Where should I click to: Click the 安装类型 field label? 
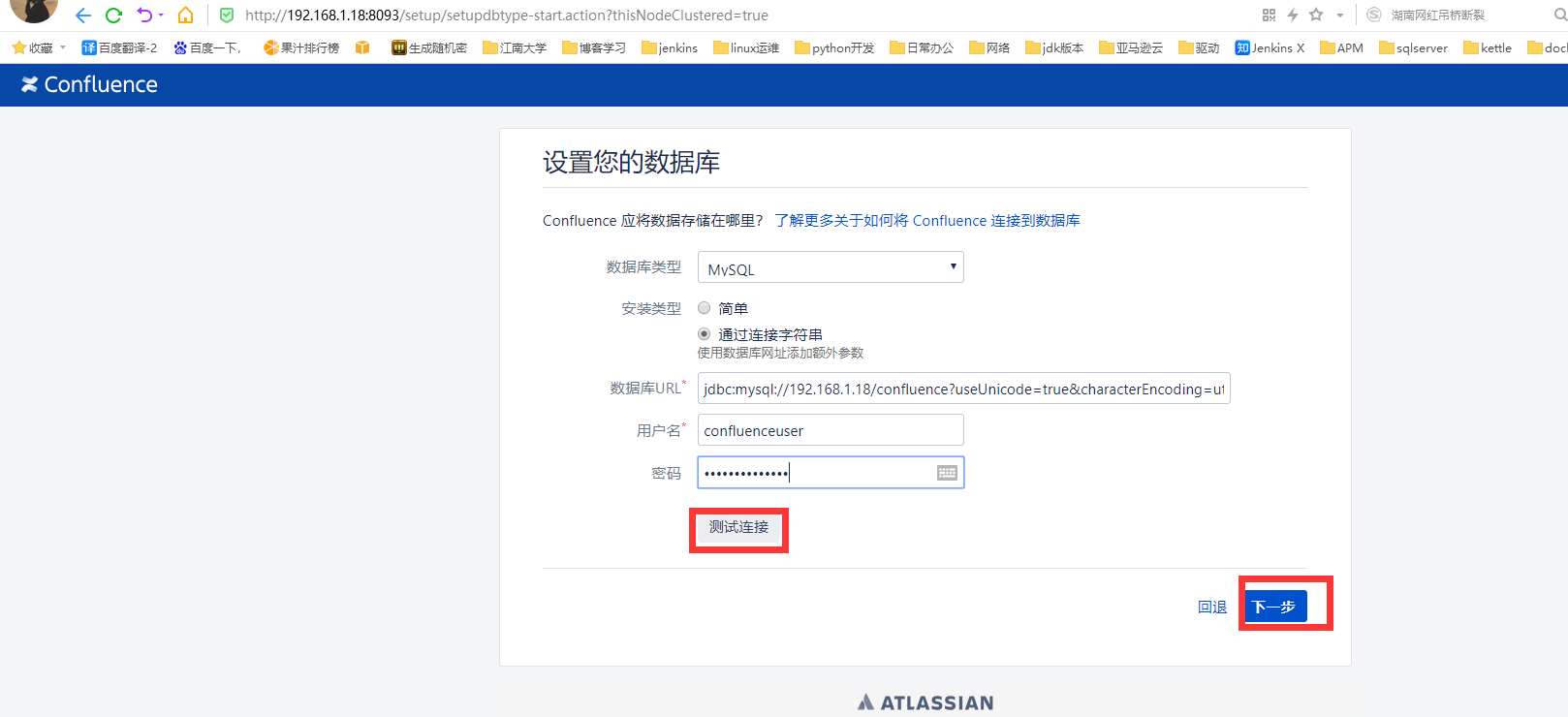(651, 308)
